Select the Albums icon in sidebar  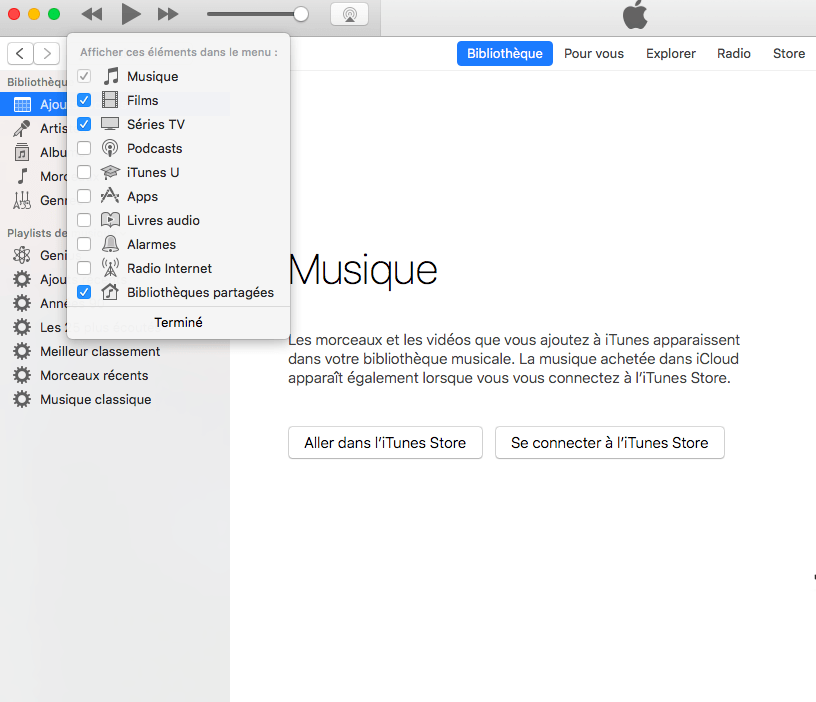tap(22, 152)
